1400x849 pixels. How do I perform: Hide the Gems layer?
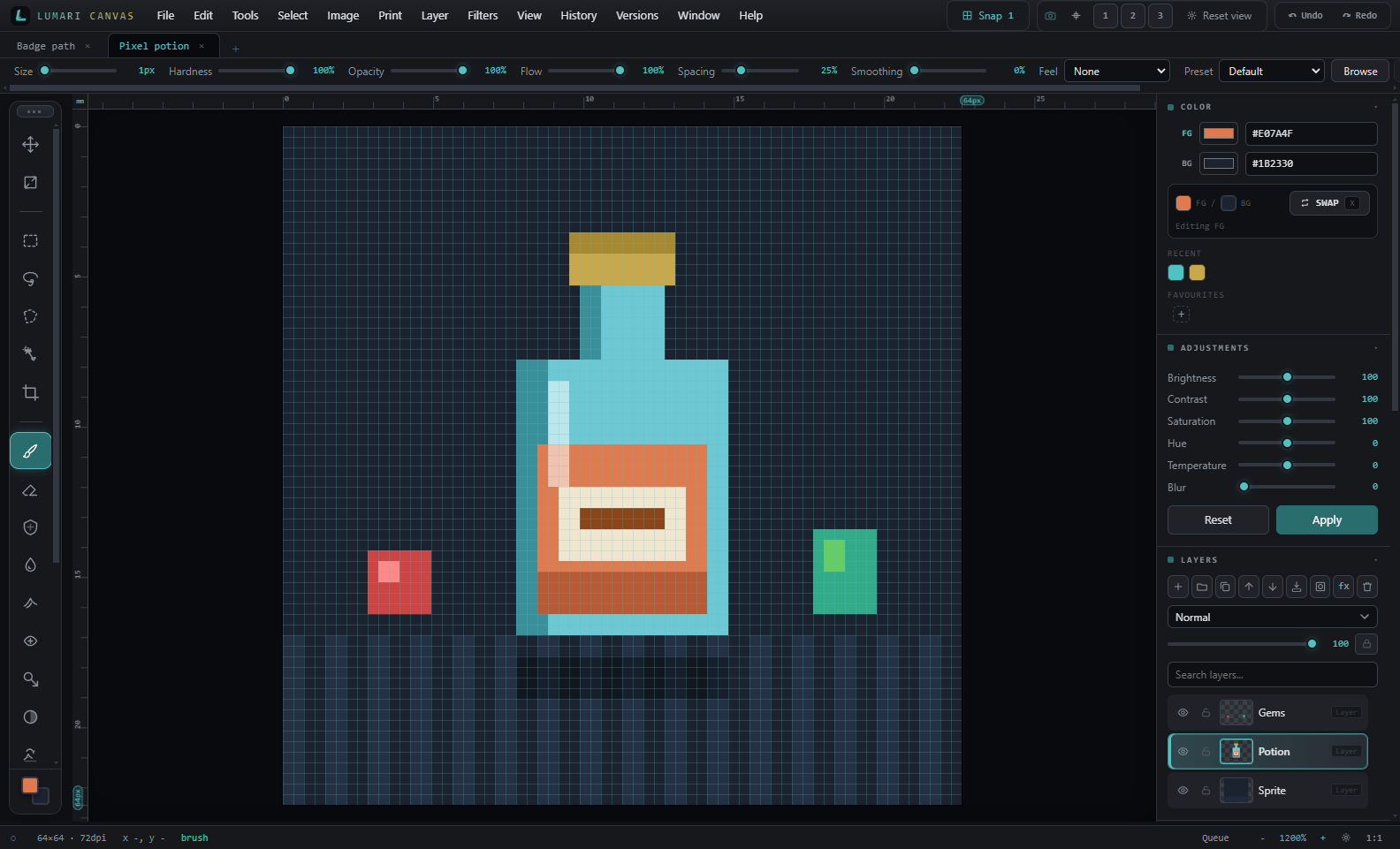(x=1183, y=713)
